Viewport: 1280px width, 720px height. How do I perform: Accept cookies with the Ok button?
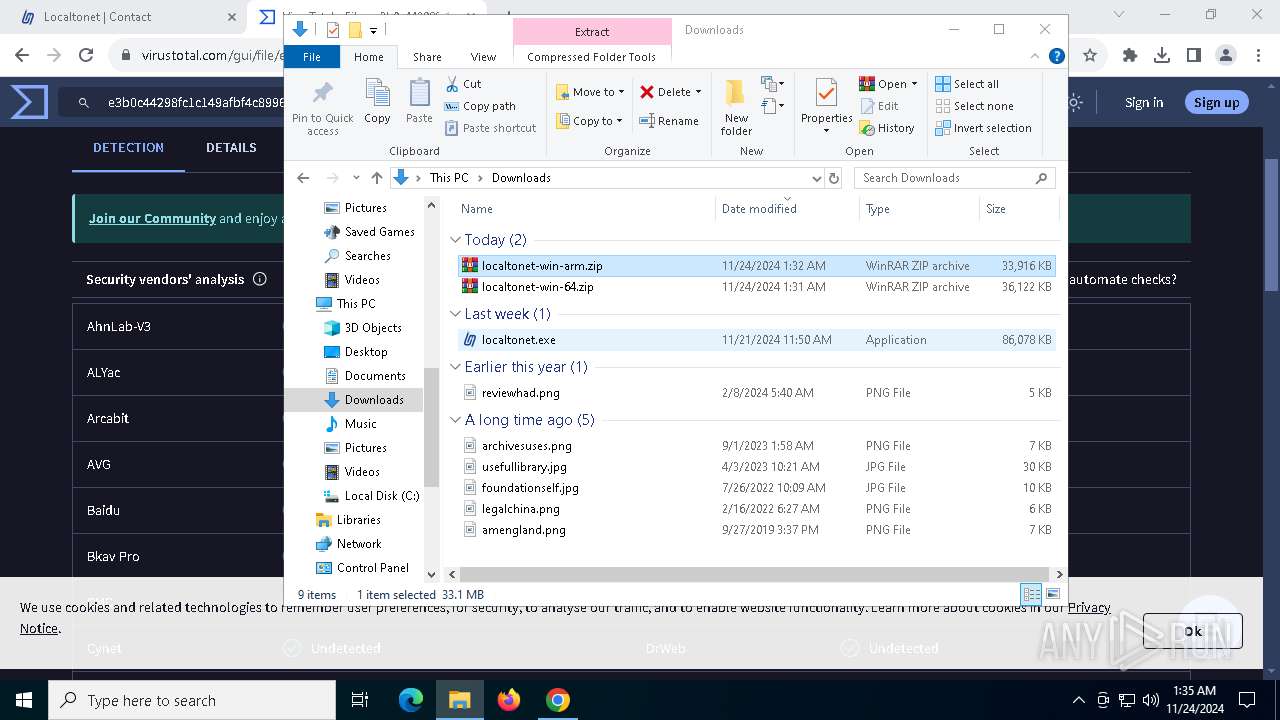coord(1193,631)
